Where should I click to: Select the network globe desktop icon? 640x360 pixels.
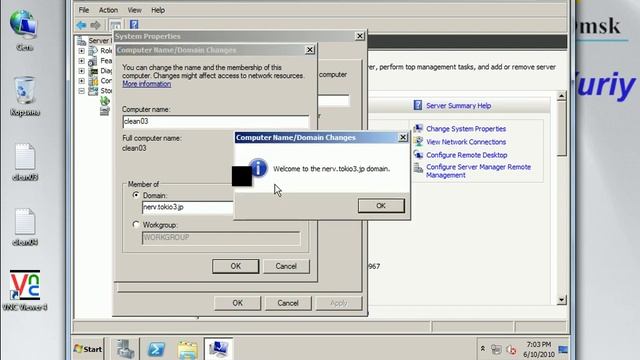[24, 31]
